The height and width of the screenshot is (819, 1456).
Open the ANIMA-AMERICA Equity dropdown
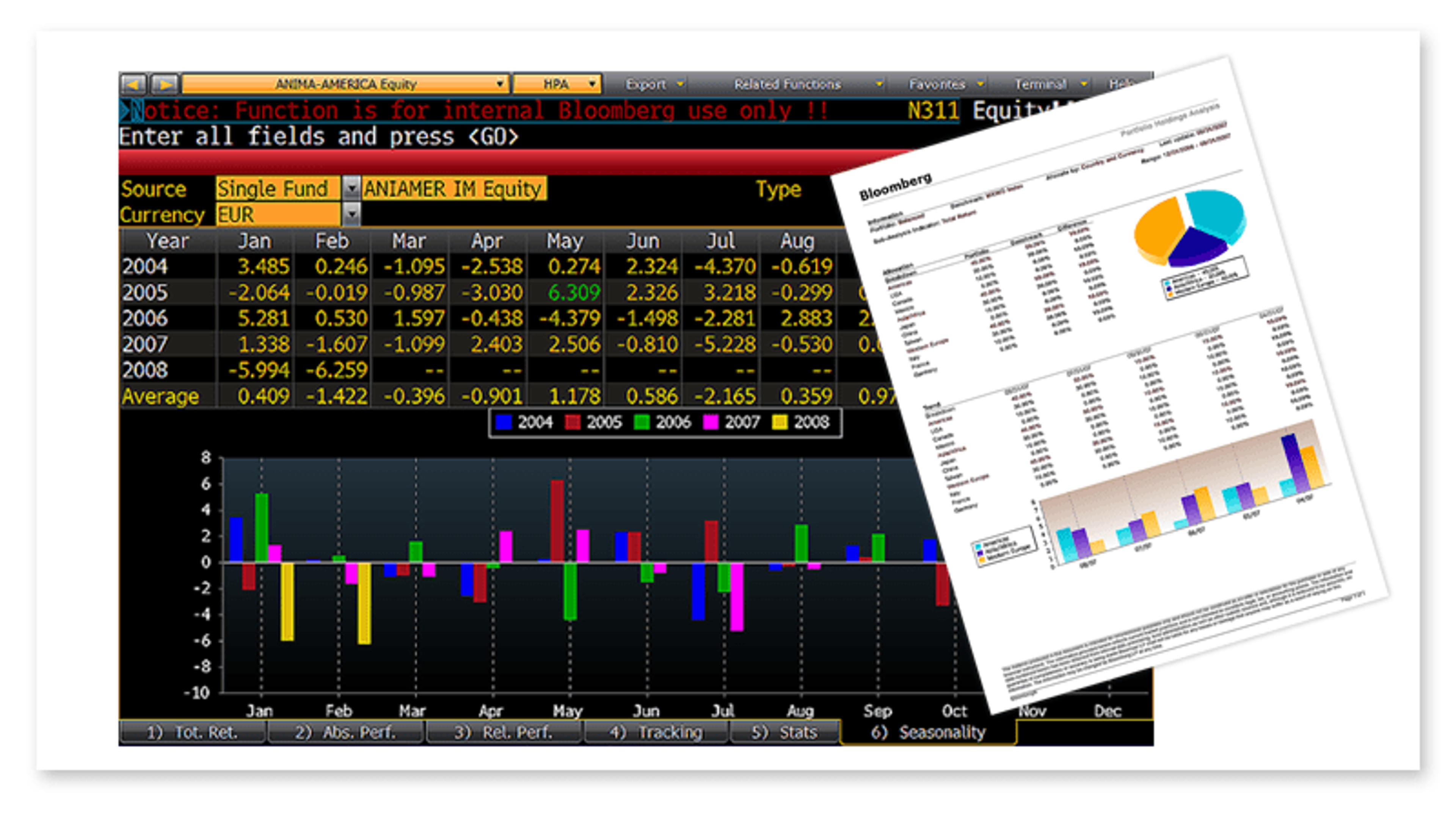click(345, 84)
